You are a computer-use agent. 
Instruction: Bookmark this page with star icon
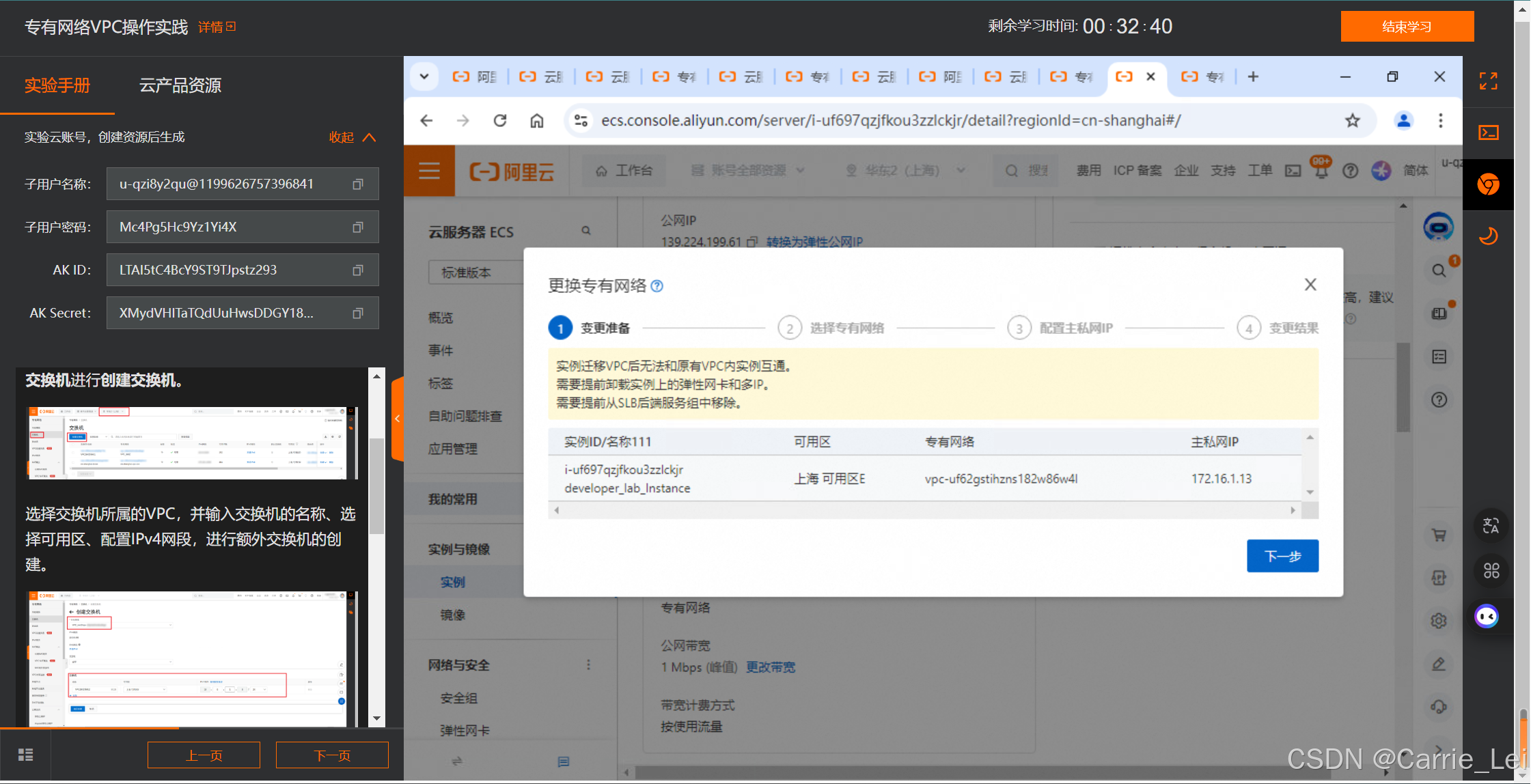pos(1352,121)
